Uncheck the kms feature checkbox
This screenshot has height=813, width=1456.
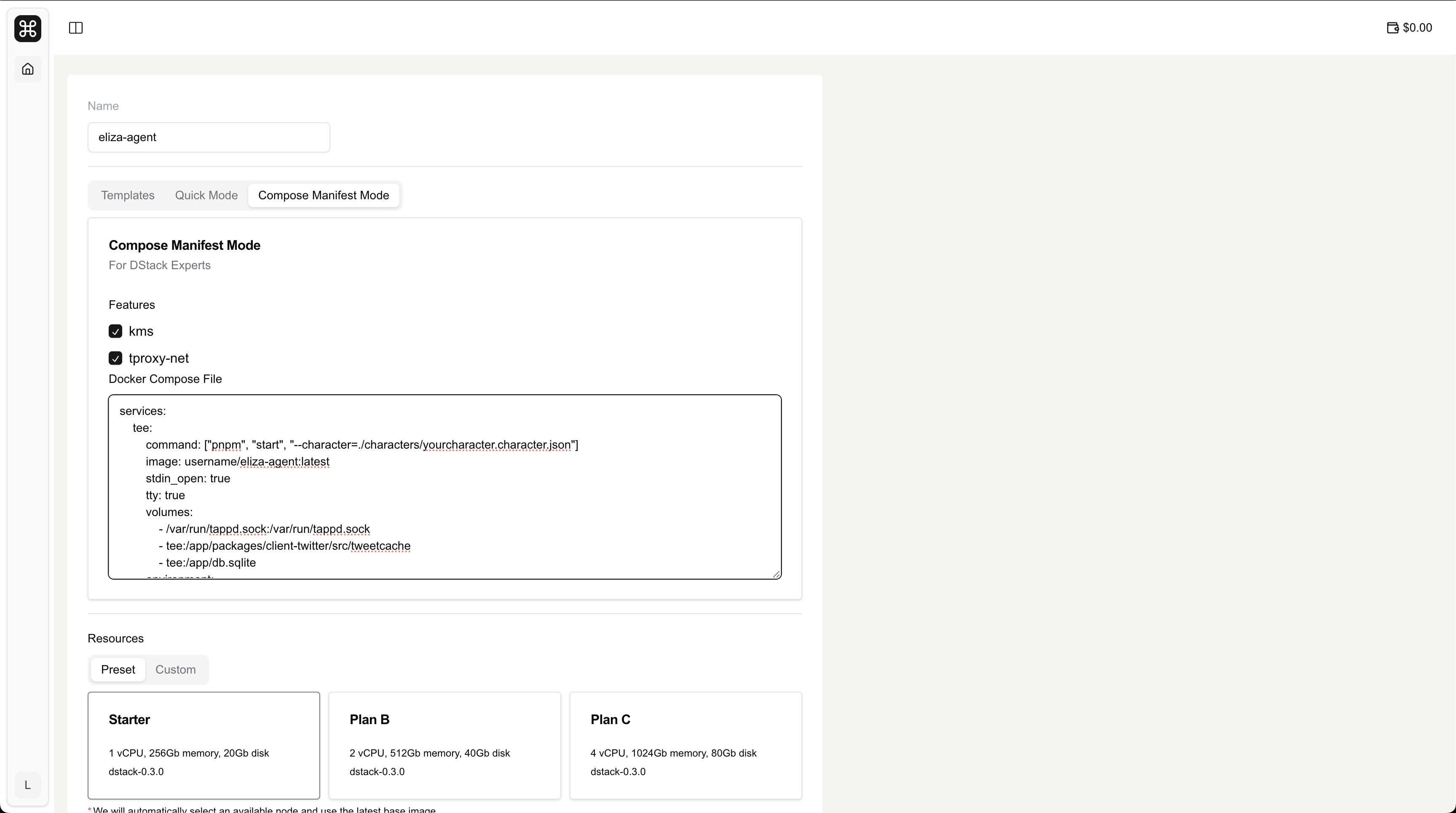115,331
